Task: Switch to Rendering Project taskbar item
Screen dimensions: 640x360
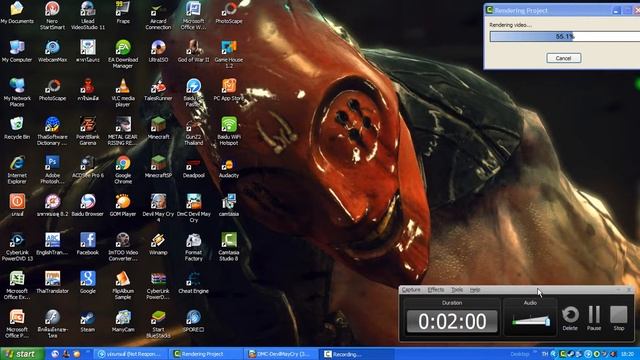Action: point(205,354)
